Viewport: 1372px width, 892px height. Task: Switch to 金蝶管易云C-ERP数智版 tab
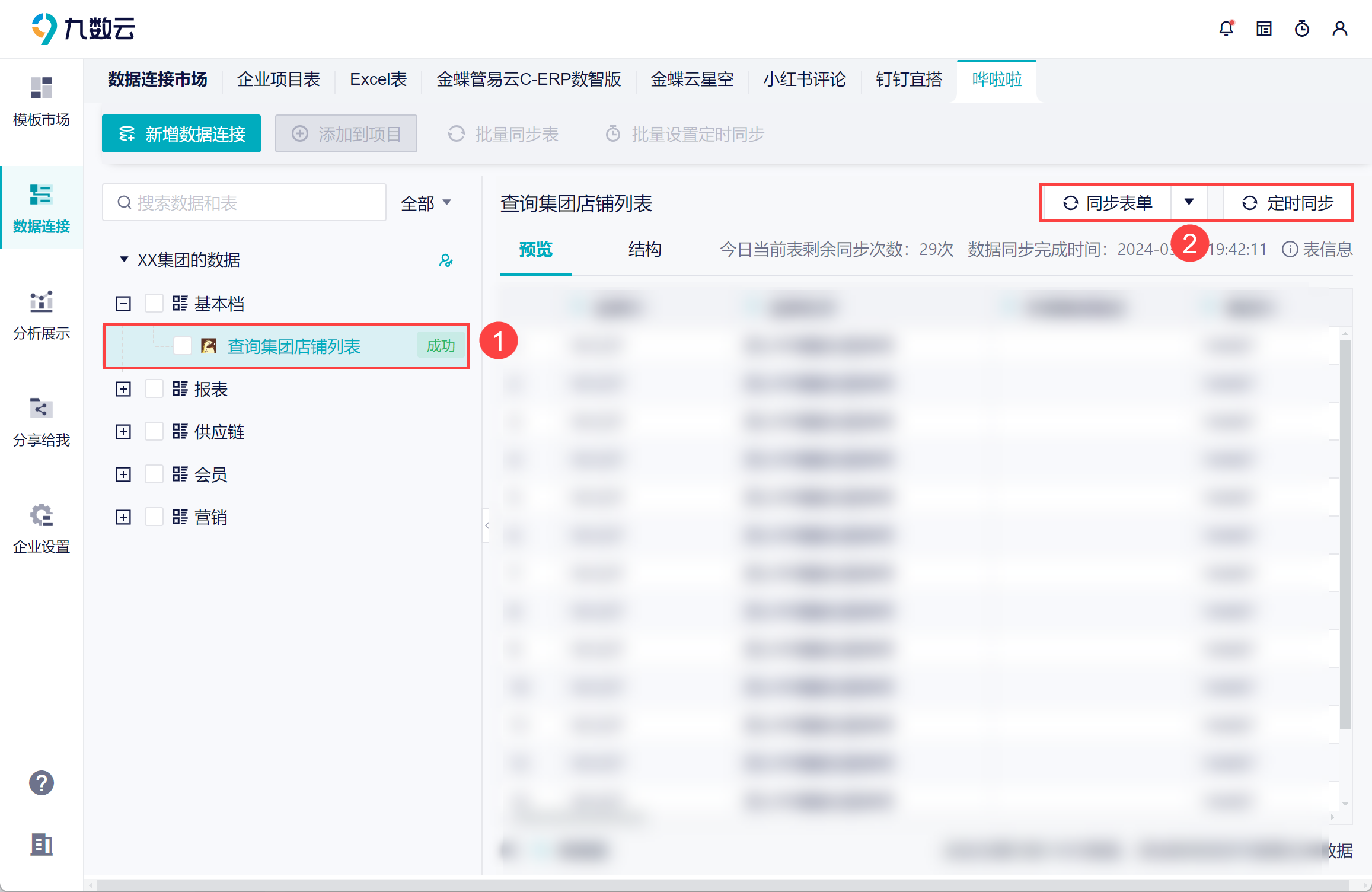coord(529,79)
